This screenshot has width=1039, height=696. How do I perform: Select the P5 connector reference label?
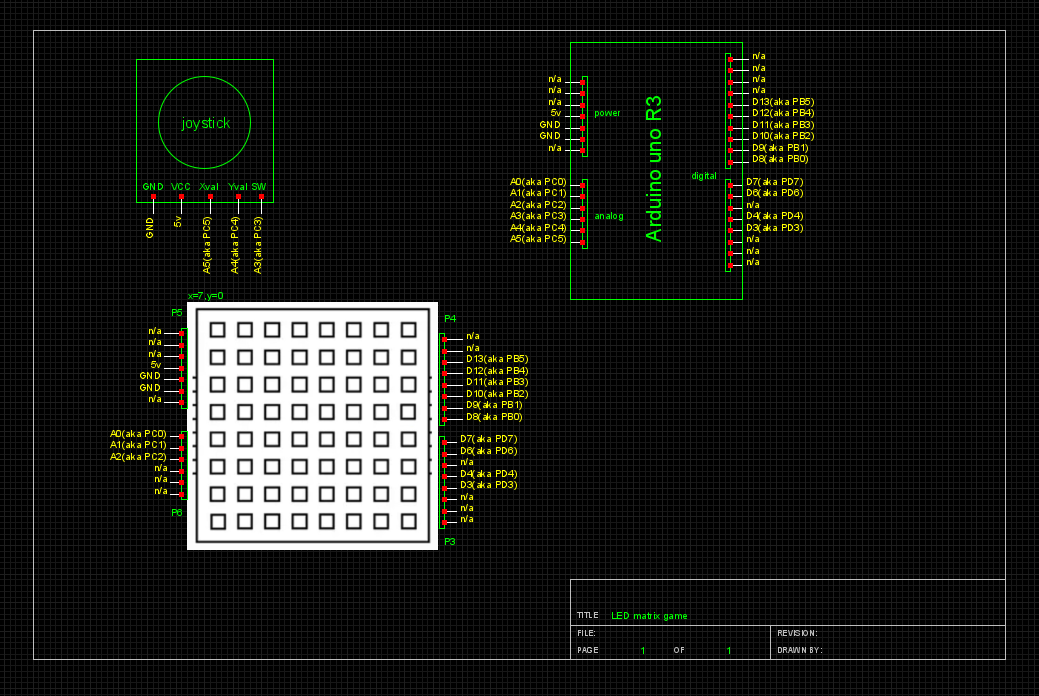click(x=177, y=313)
